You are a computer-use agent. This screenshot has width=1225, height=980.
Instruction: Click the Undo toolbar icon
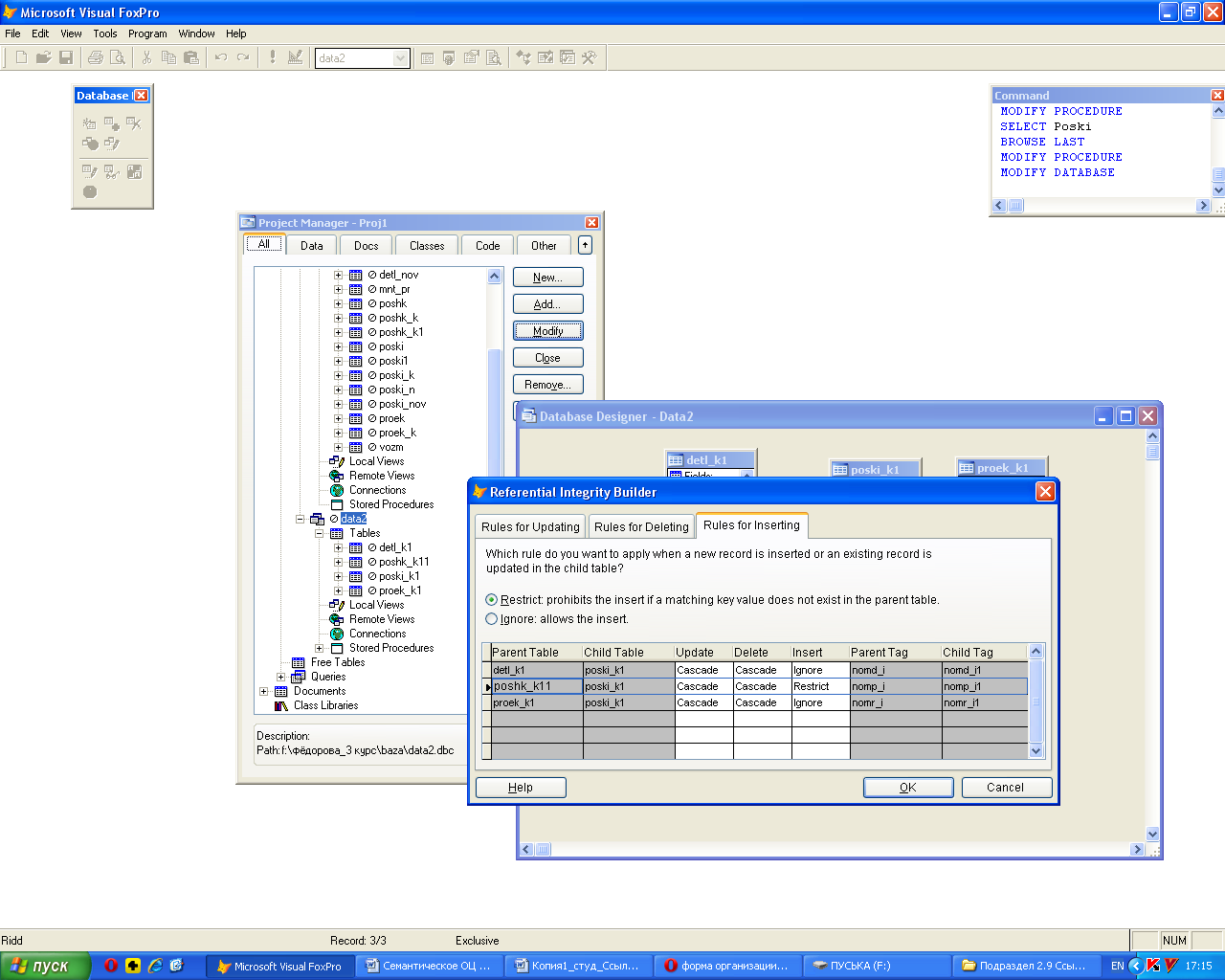pyautogui.click(x=221, y=57)
